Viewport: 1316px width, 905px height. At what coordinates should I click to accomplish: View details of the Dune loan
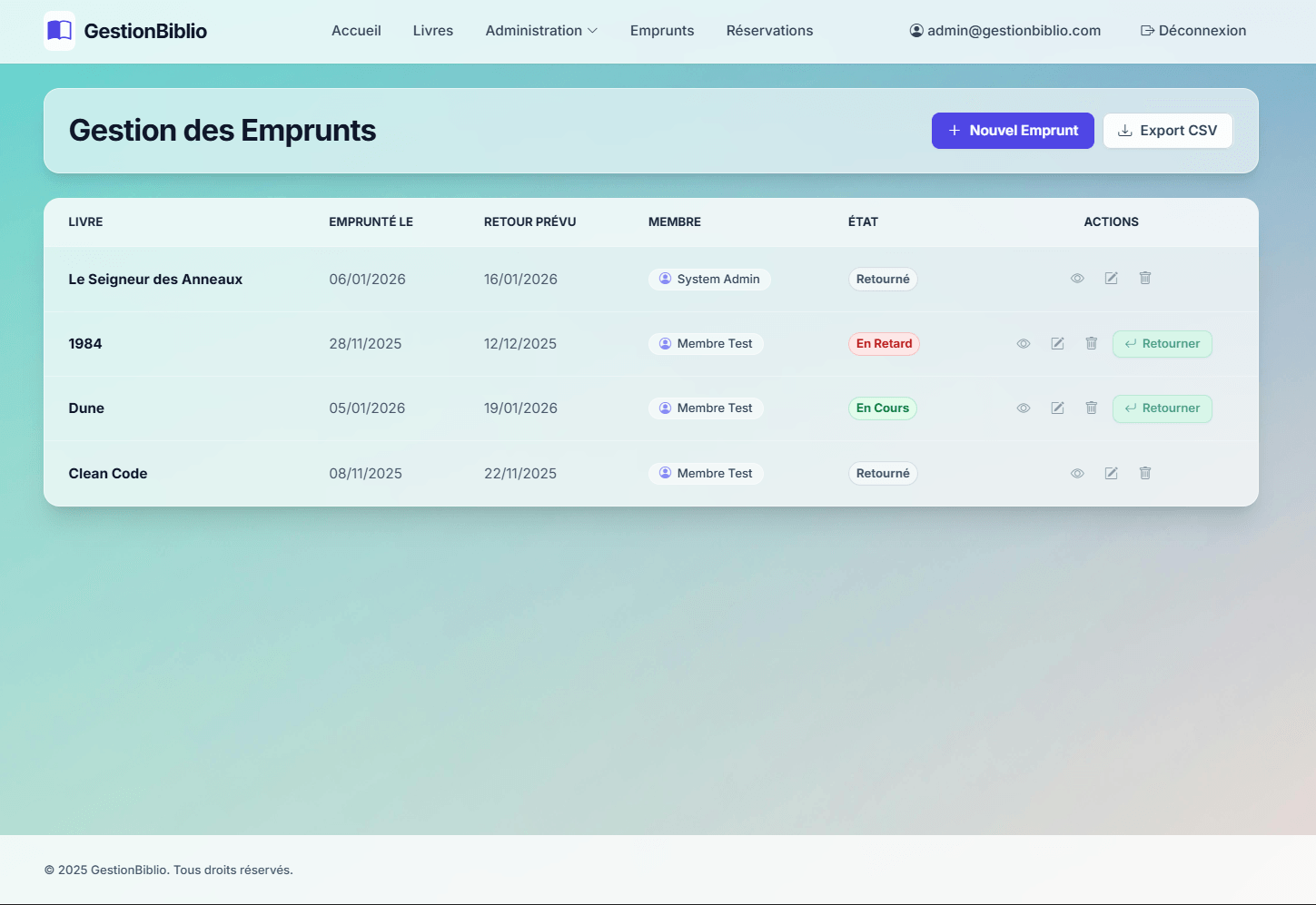coord(1024,408)
